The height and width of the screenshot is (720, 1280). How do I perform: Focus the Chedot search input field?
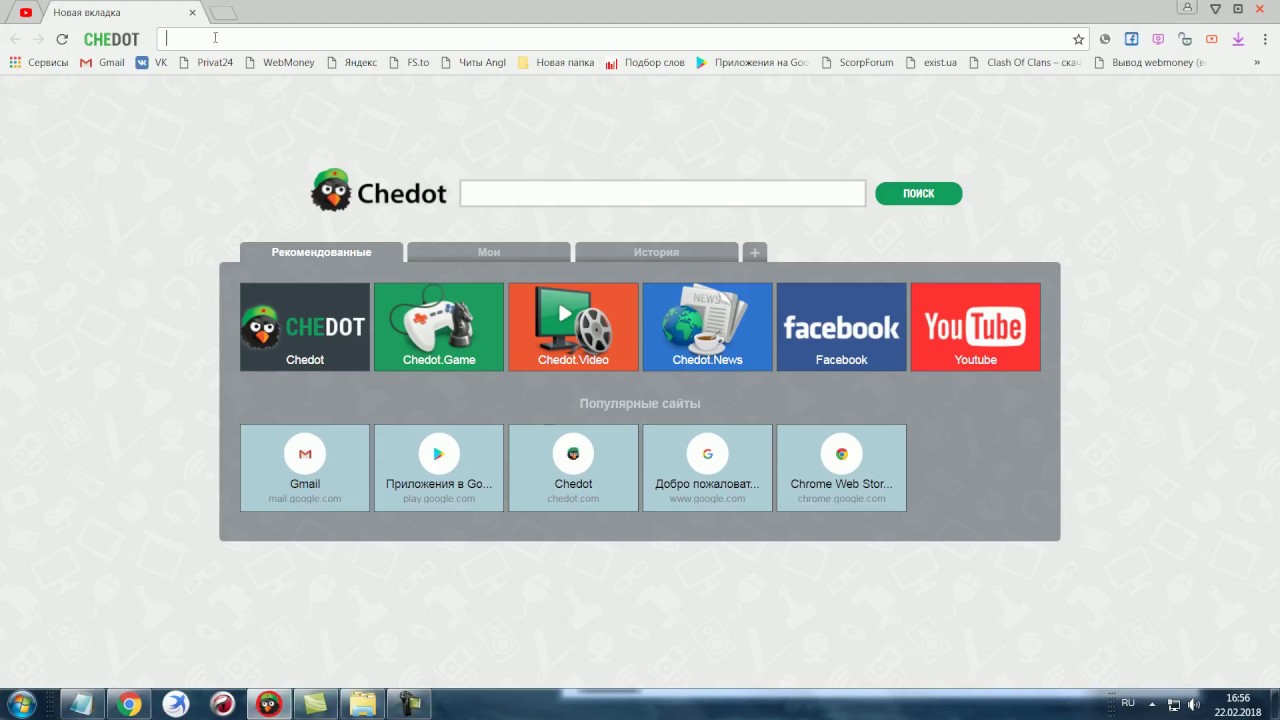click(662, 194)
